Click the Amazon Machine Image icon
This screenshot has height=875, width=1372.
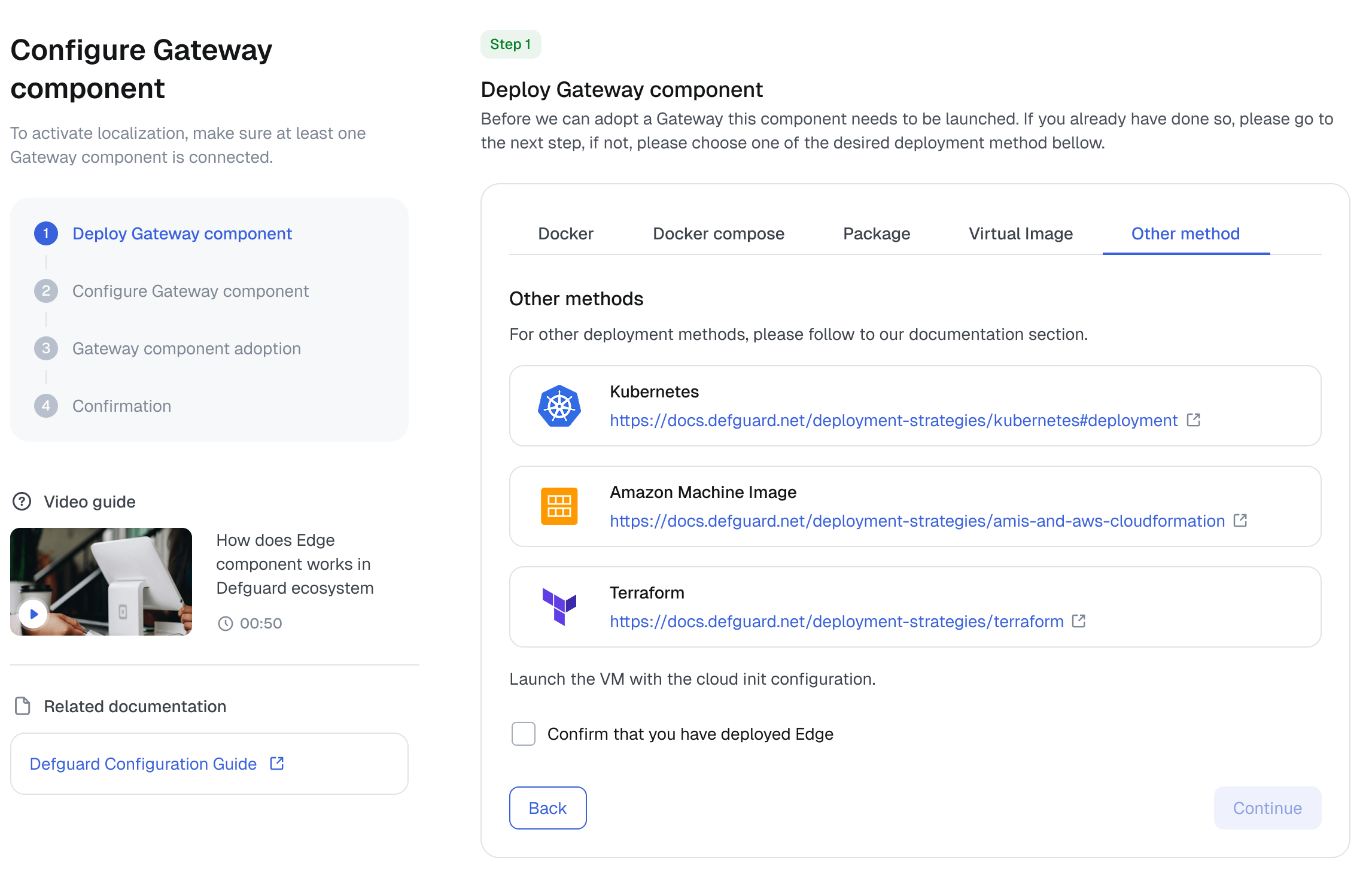pos(559,506)
